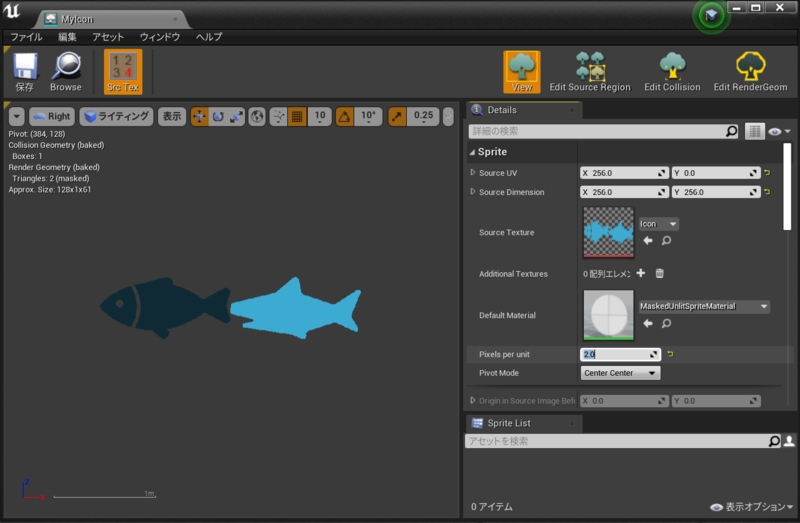Open rotation snap 10° dropdown
The image size is (800, 523).
(368, 116)
